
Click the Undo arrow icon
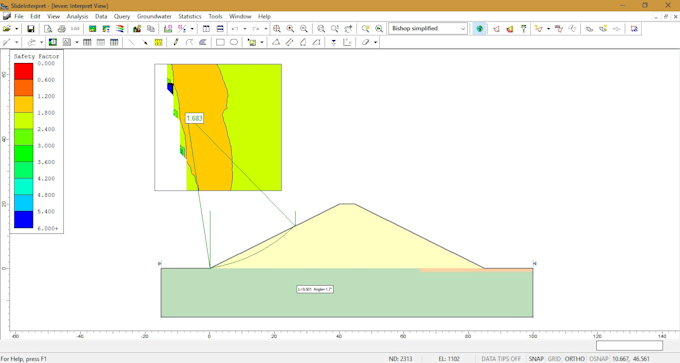click(235, 29)
